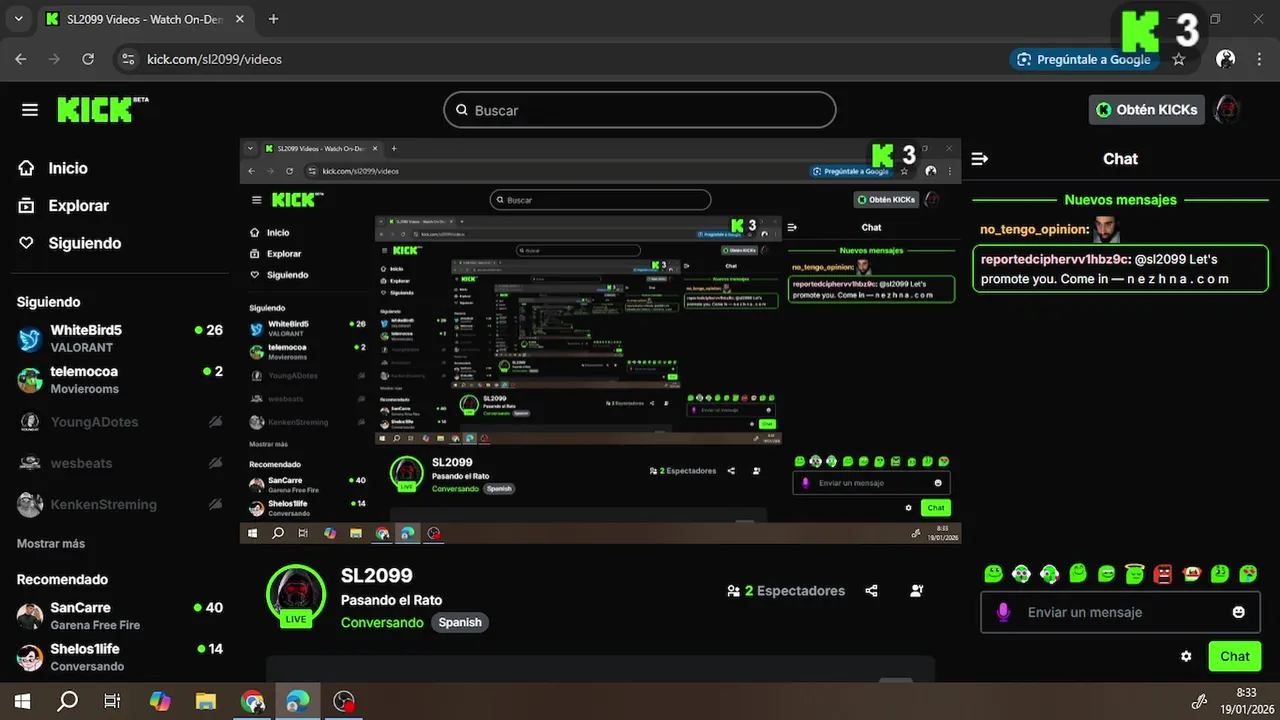Screen dimensions: 1280x720
Task: Open a new browser tab
Action: 274,19
